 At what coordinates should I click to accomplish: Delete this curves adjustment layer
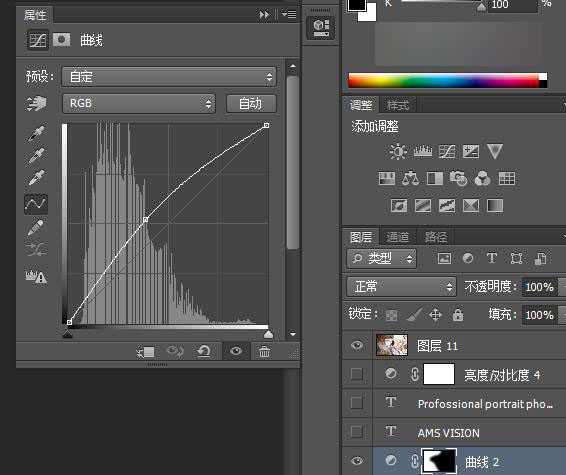pos(264,351)
